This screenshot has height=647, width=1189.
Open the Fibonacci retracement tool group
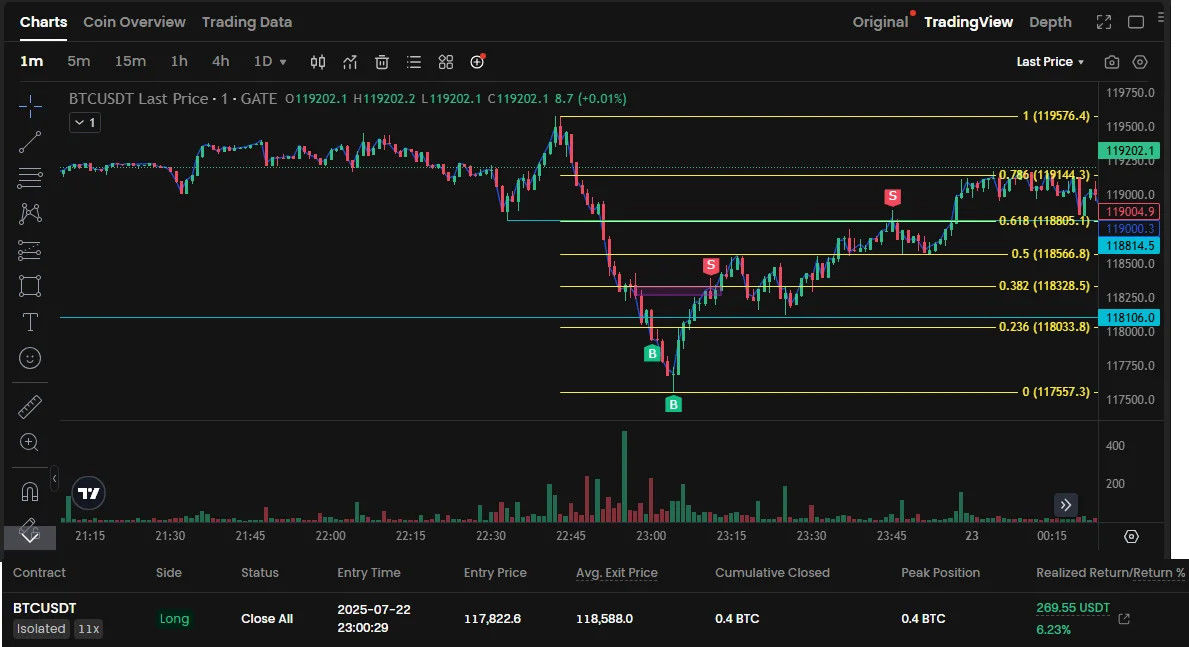pyautogui.click(x=30, y=178)
